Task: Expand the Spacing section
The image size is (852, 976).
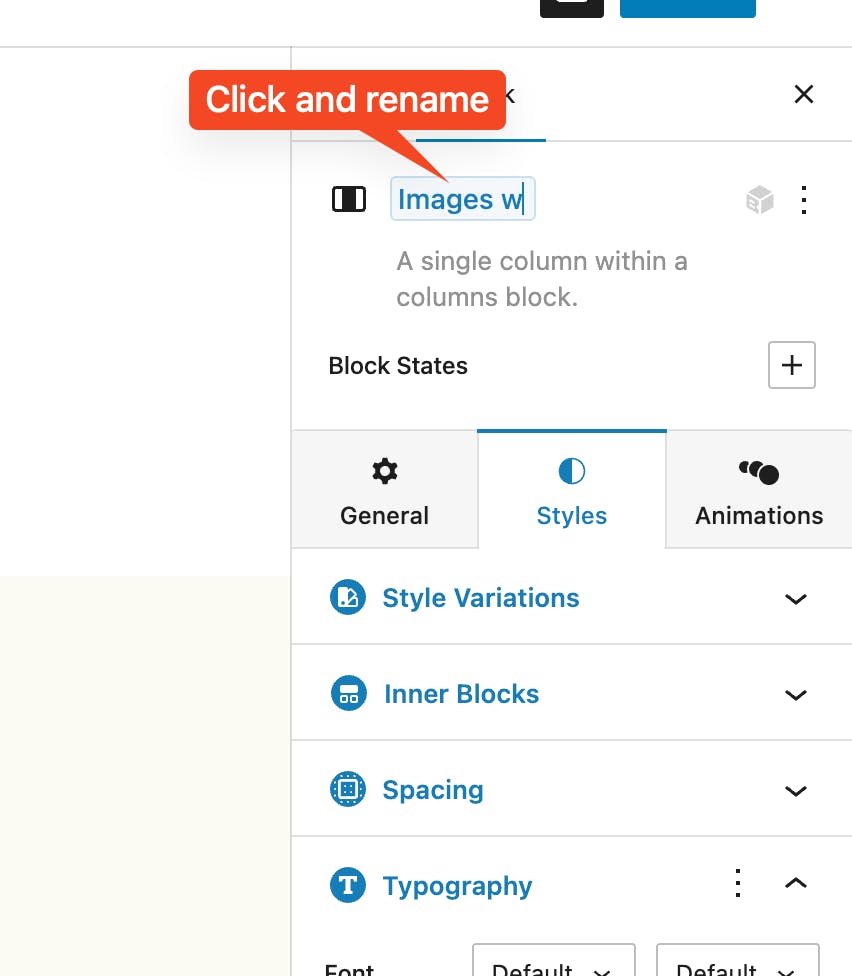Action: click(x=795, y=791)
